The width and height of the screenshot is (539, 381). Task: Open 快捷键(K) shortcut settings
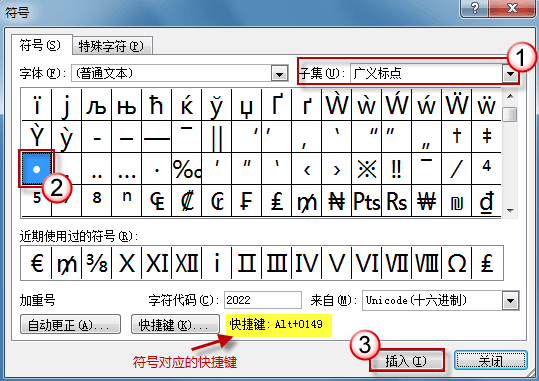pyautogui.click(x=175, y=324)
